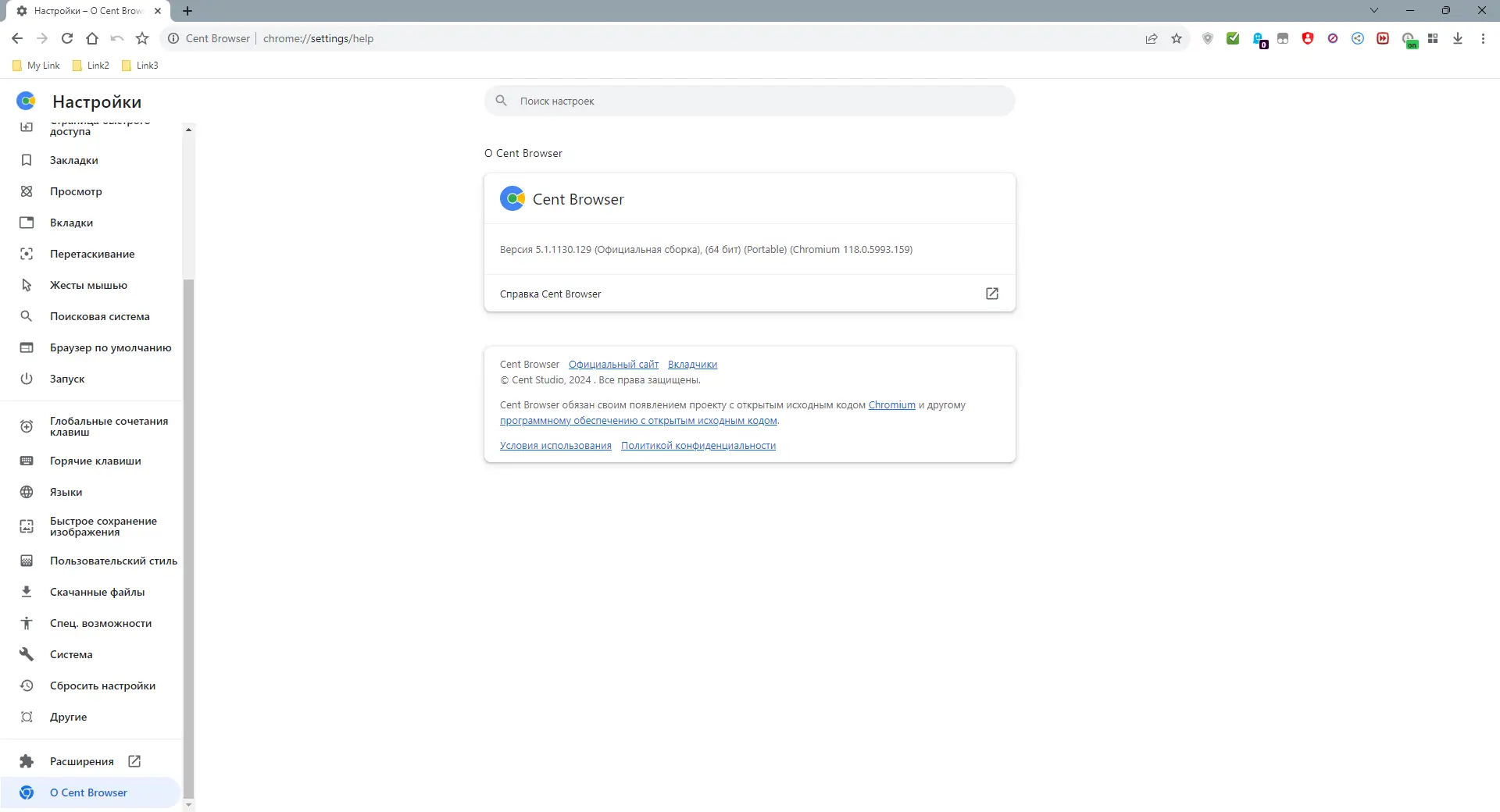Screen dimensions: 1500x812
Task: Click the Поиск настроек search field
Action: click(x=750, y=101)
